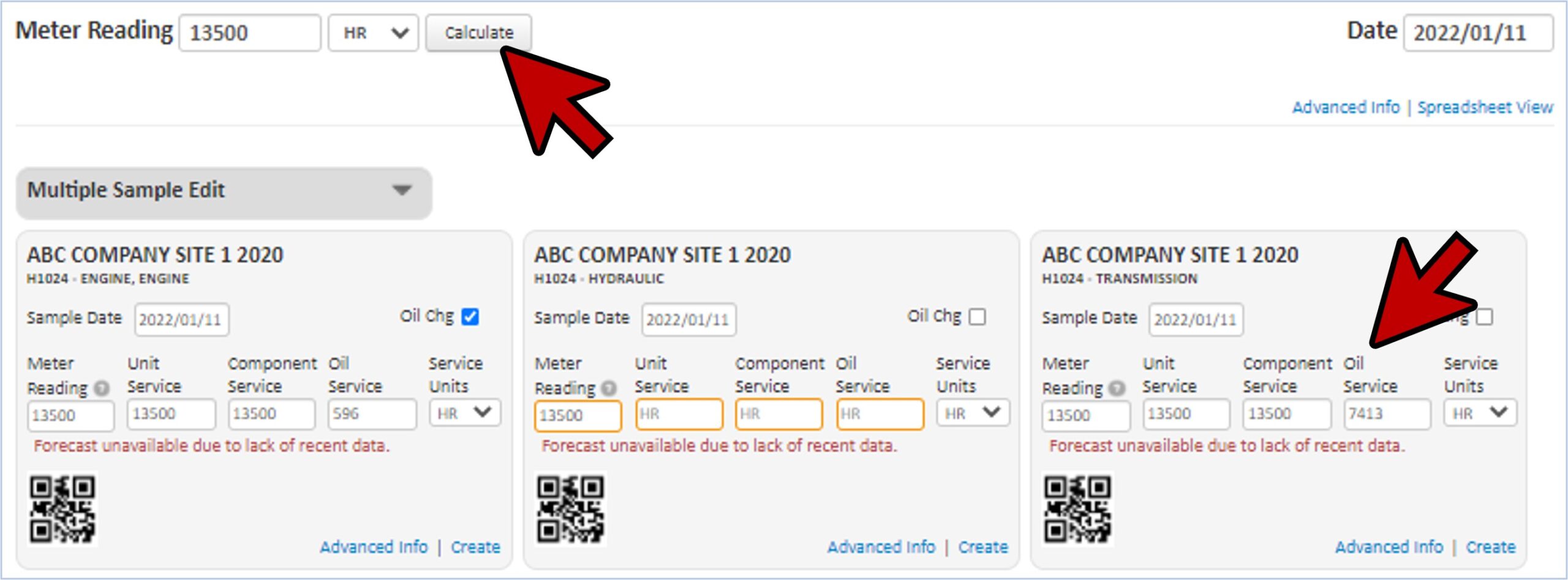
Task: Check Oil Chg on the Transmission card
Action: (1485, 317)
